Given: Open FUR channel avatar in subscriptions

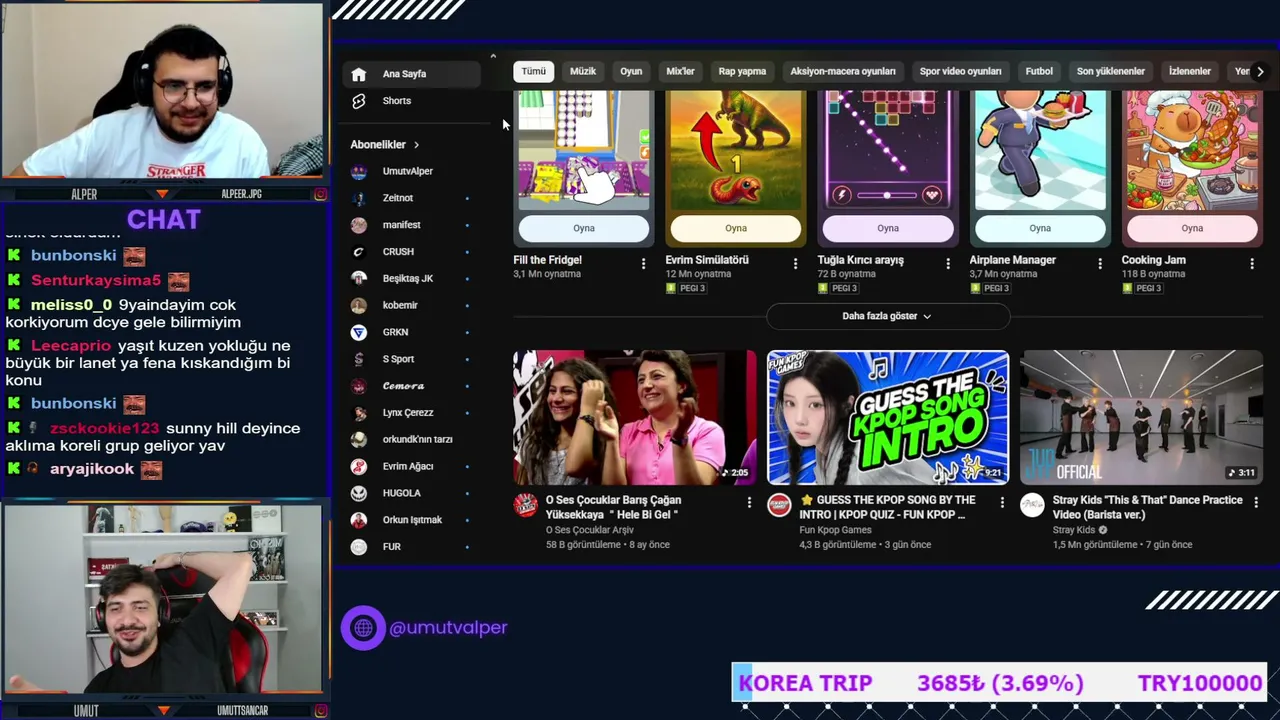Looking at the screenshot, I should (x=359, y=547).
